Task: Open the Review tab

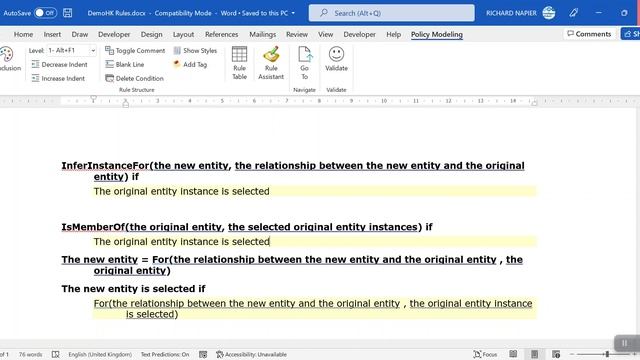Action: 297,35
